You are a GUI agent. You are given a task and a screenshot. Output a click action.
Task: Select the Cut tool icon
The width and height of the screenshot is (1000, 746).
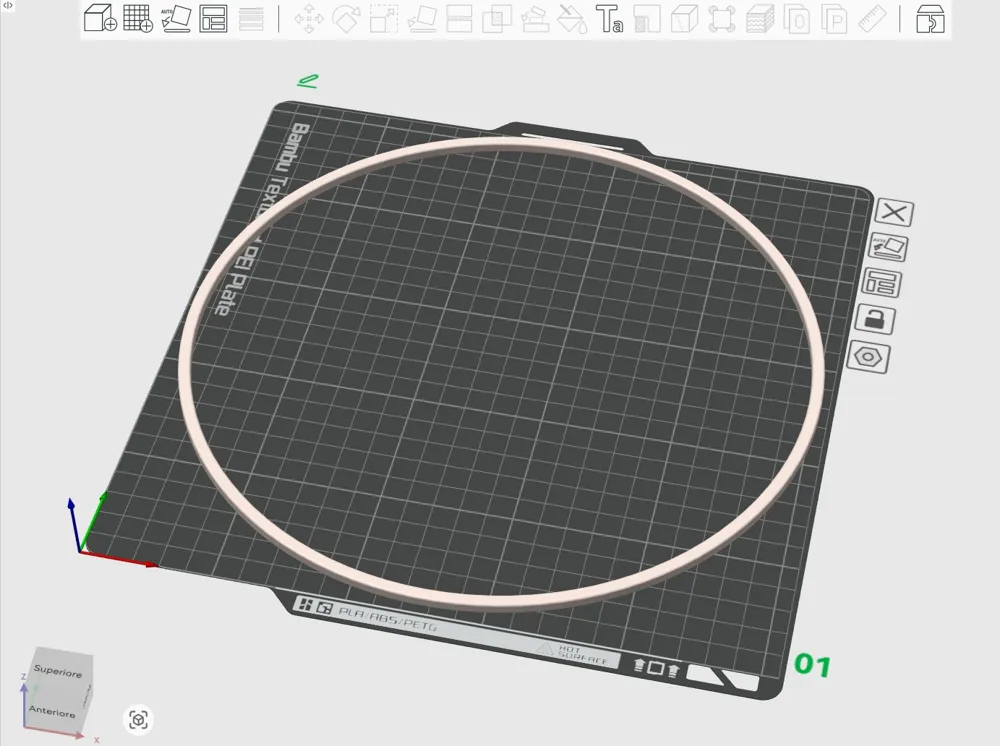pyautogui.click(x=459, y=19)
